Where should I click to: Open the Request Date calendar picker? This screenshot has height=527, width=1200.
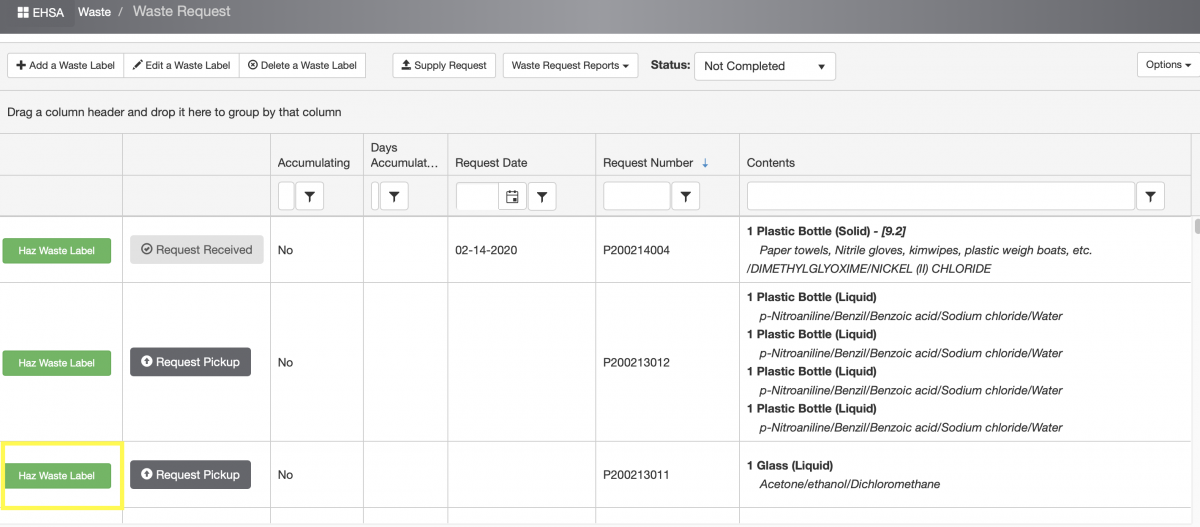point(512,197)
